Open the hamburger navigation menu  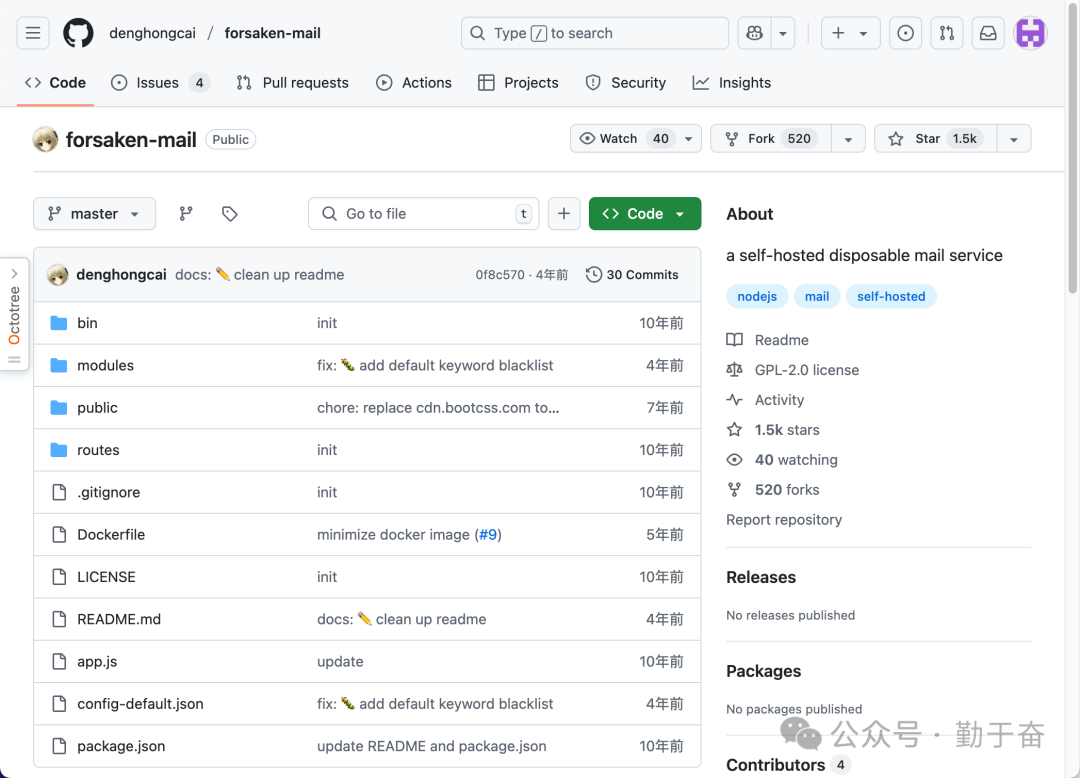pos(32,33)
